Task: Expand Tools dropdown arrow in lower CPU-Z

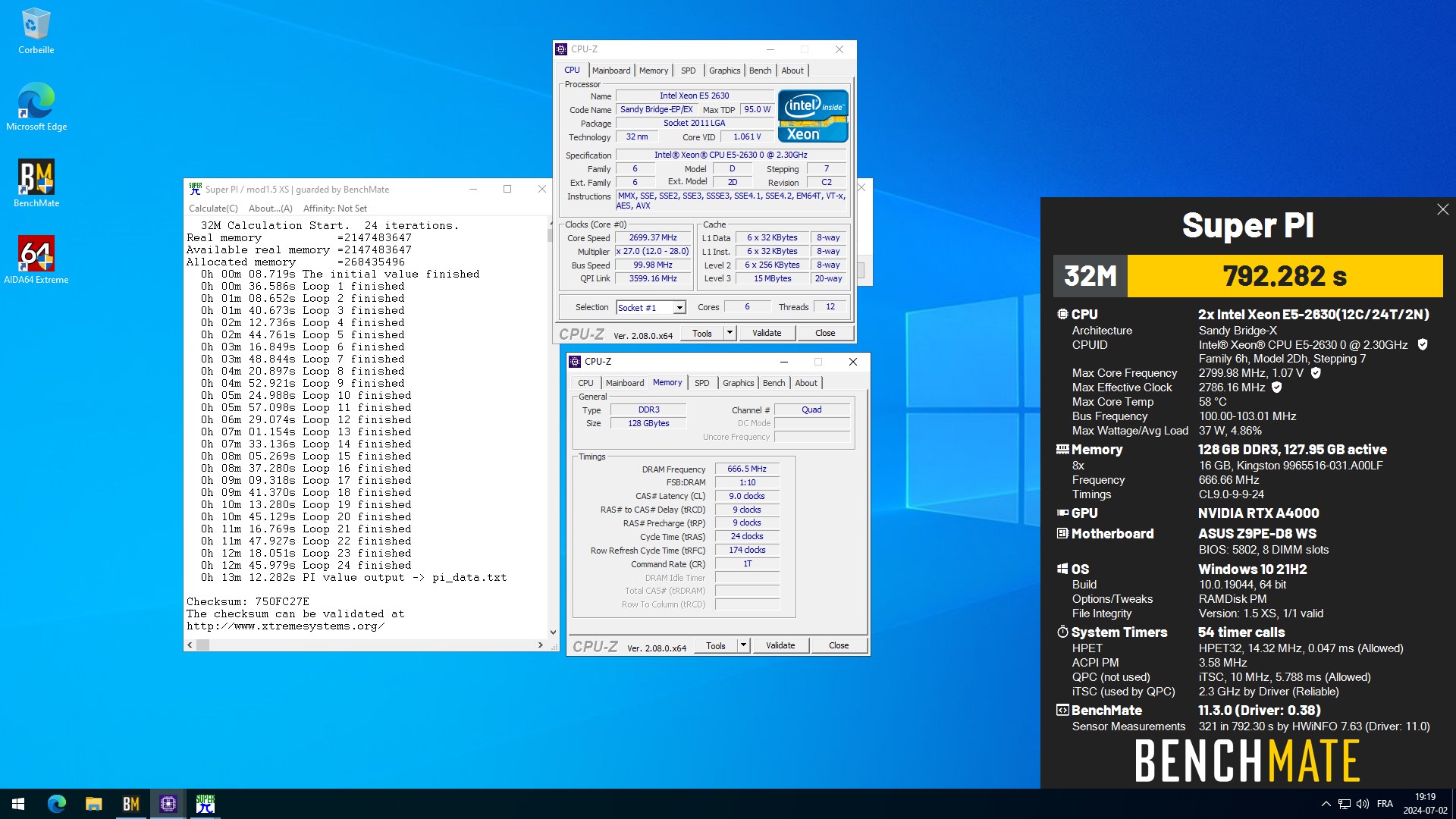Action: 743,645
